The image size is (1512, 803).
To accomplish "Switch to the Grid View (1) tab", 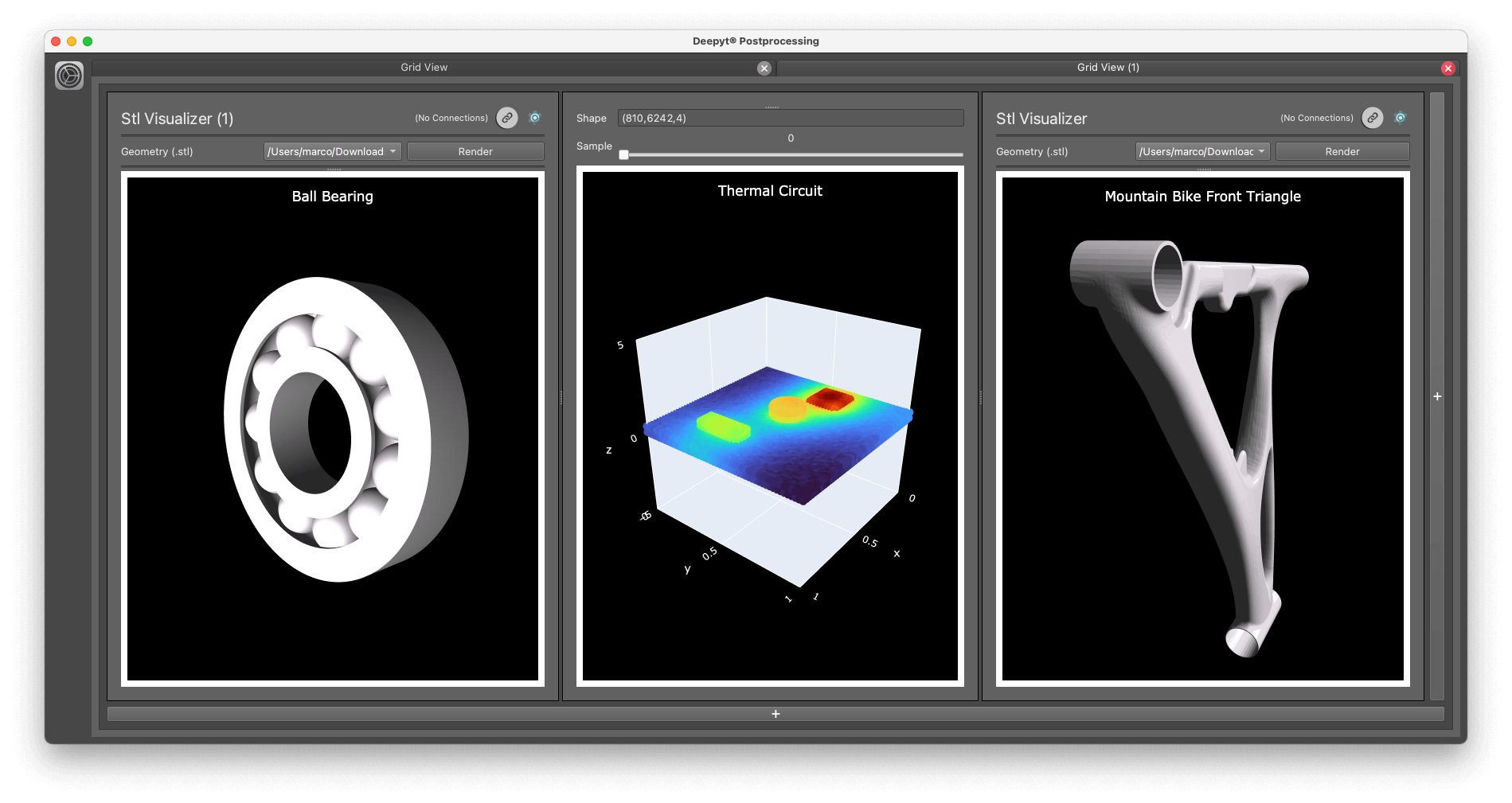I will click(x=1108, y=68).
